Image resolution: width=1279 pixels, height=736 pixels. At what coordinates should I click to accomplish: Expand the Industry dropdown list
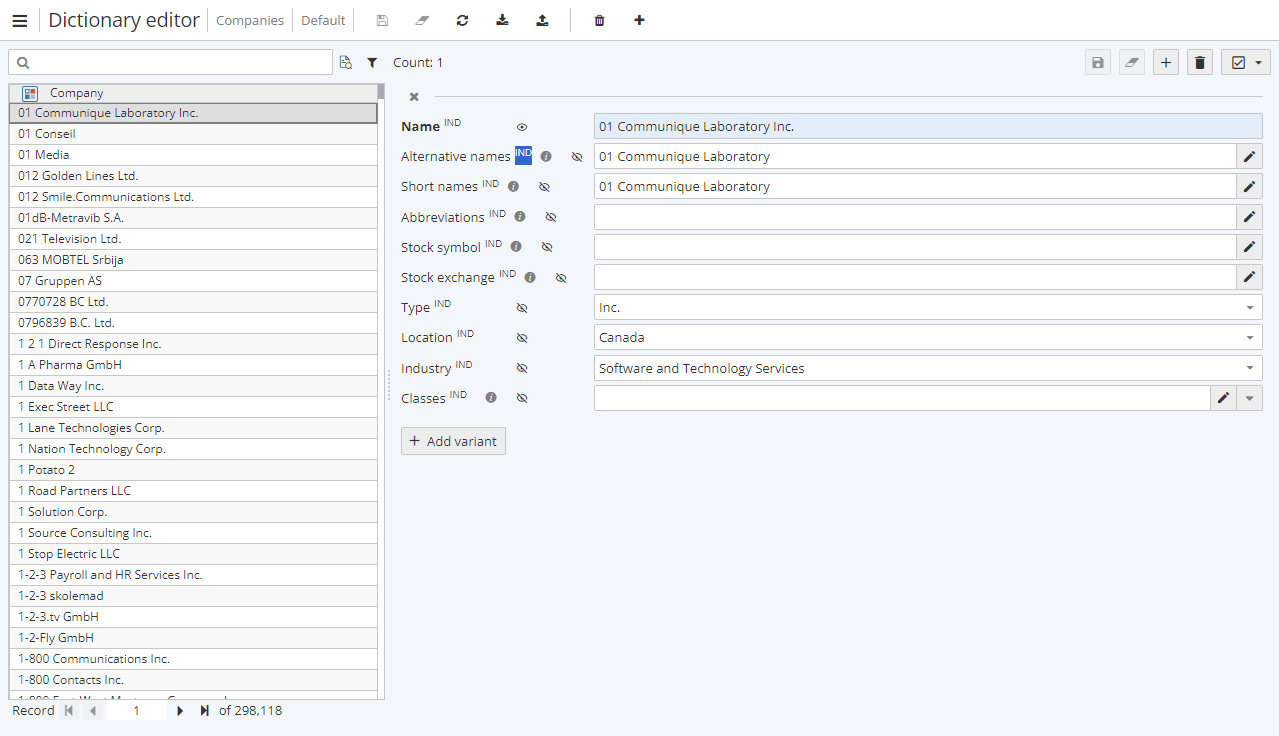click(1250, 368)
